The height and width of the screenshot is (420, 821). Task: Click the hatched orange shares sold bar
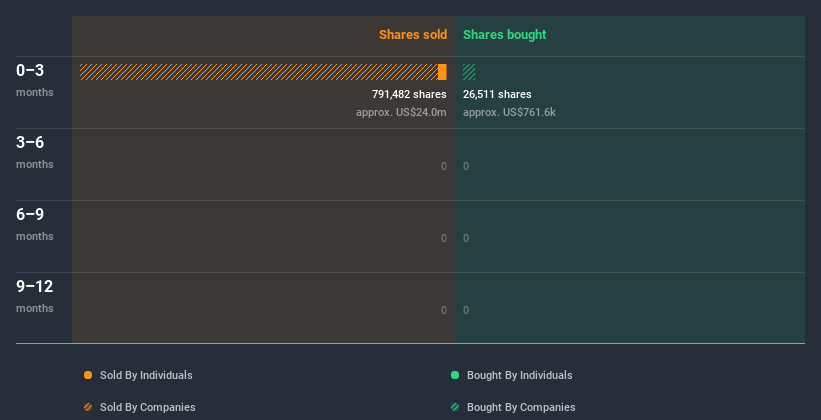(259, 72)
